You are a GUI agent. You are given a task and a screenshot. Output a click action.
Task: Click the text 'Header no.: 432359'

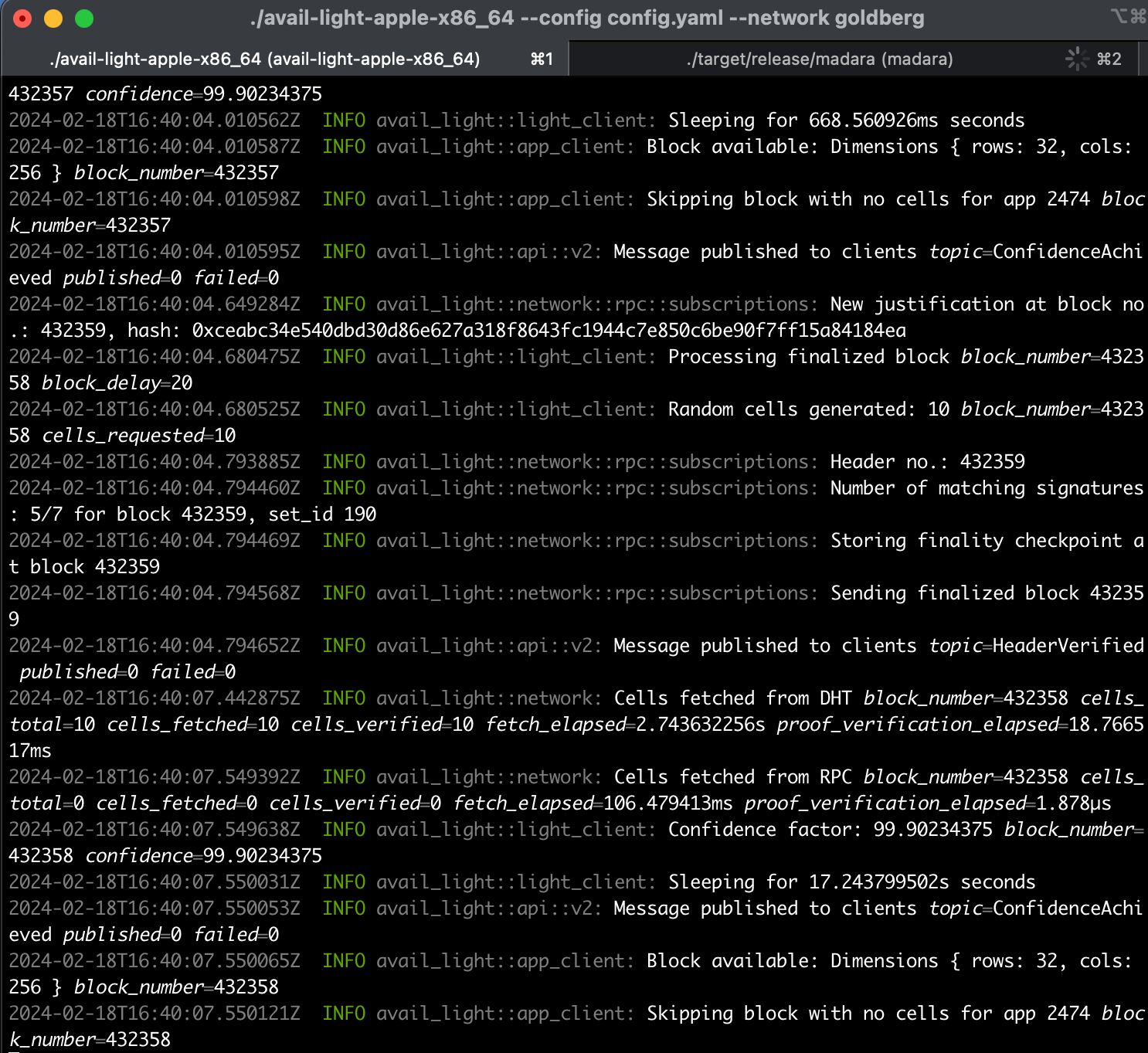click(x=927, y=462)
